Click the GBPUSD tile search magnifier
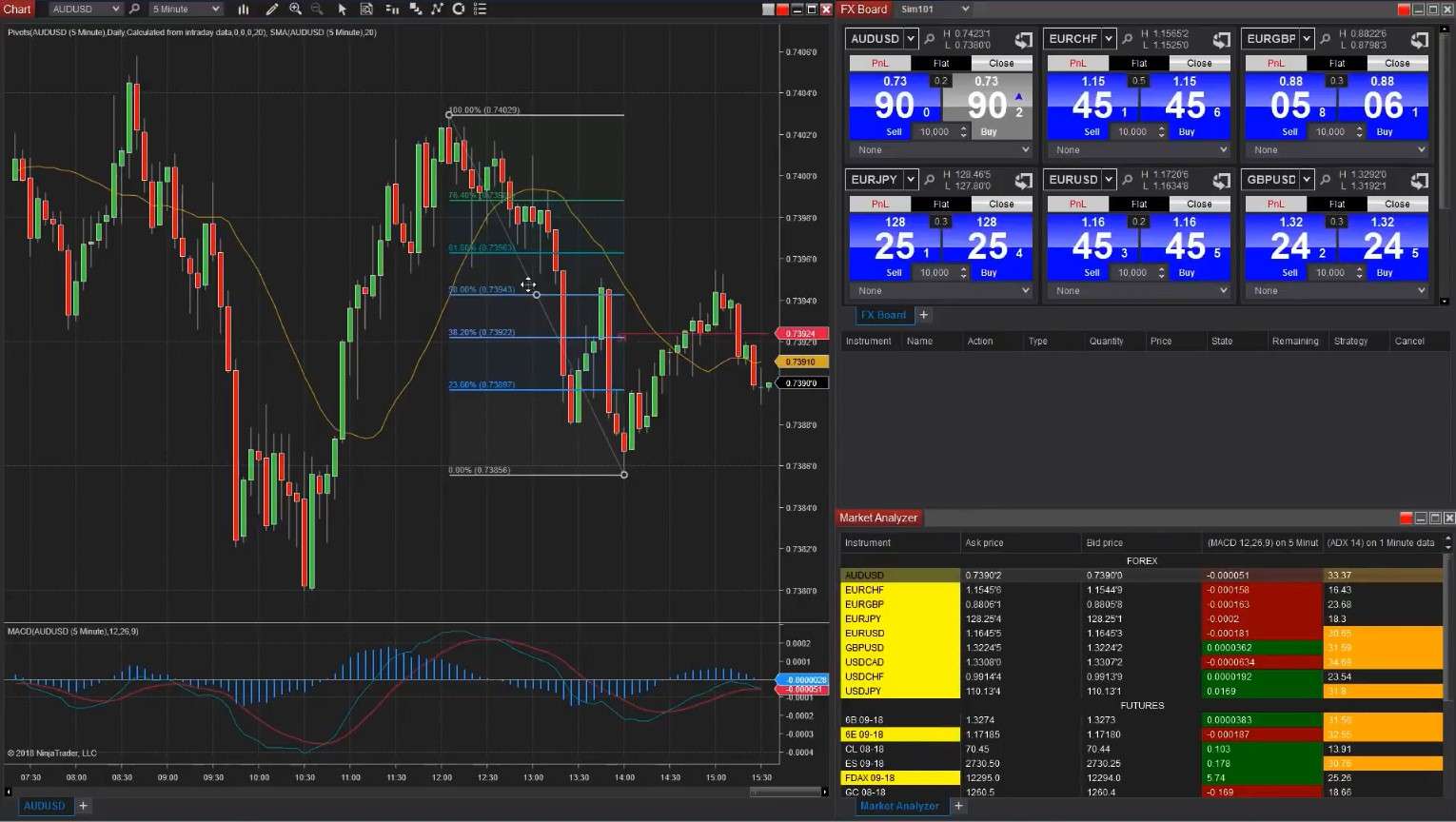The width and height of the screenshot is (1456, 822). 1326,180
